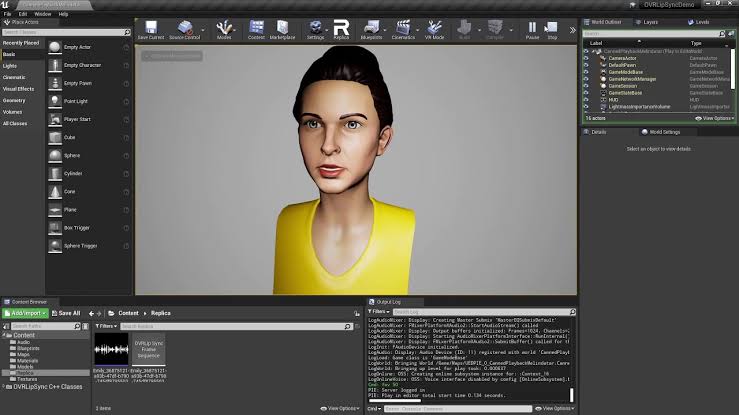
Task: Open the Output Log Filters dropdown
Action: (380, 311)
